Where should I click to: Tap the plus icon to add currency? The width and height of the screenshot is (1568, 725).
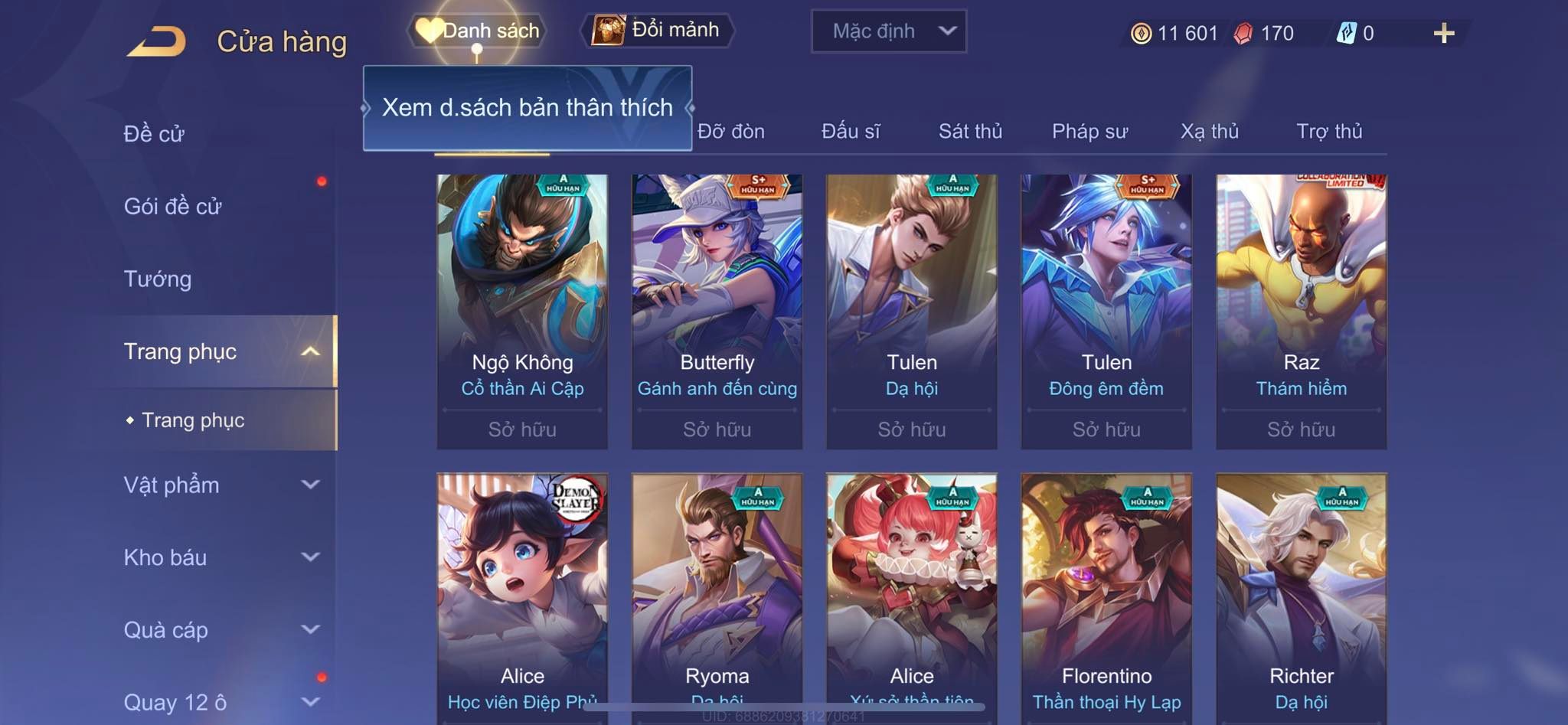click(1444, 33)
